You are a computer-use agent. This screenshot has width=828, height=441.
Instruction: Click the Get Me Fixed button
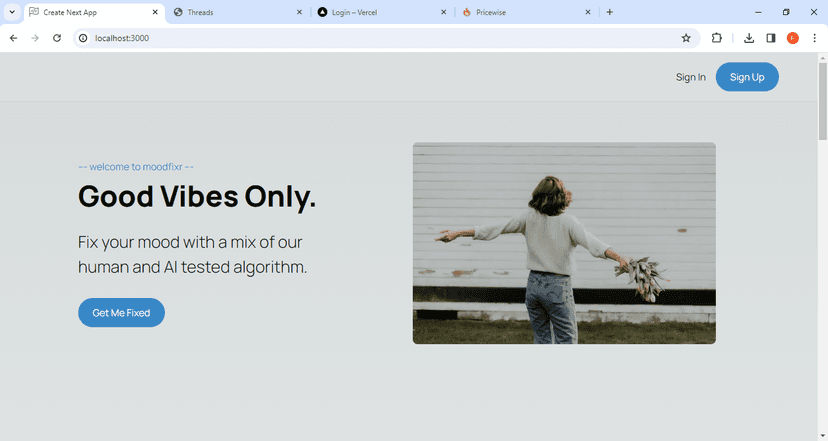[x=121, y=313]
